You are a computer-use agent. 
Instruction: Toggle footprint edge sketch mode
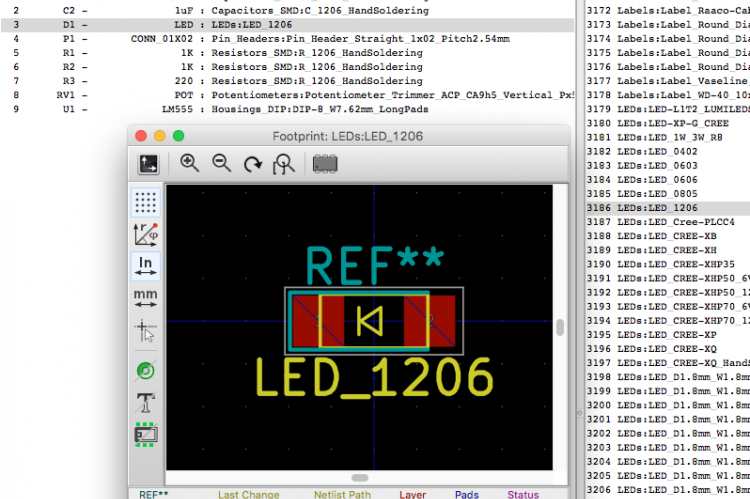145,434
